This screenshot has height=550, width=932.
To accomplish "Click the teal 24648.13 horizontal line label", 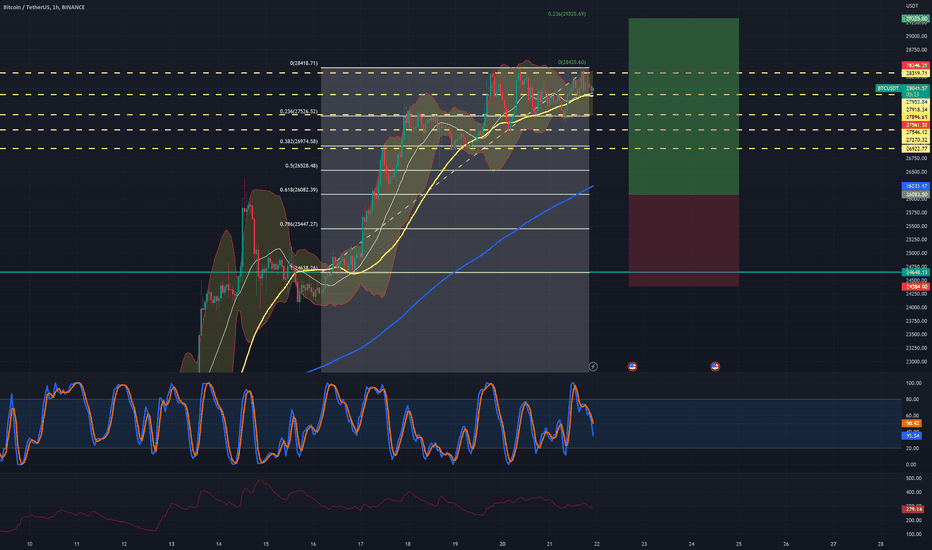I will click(916, 272).
